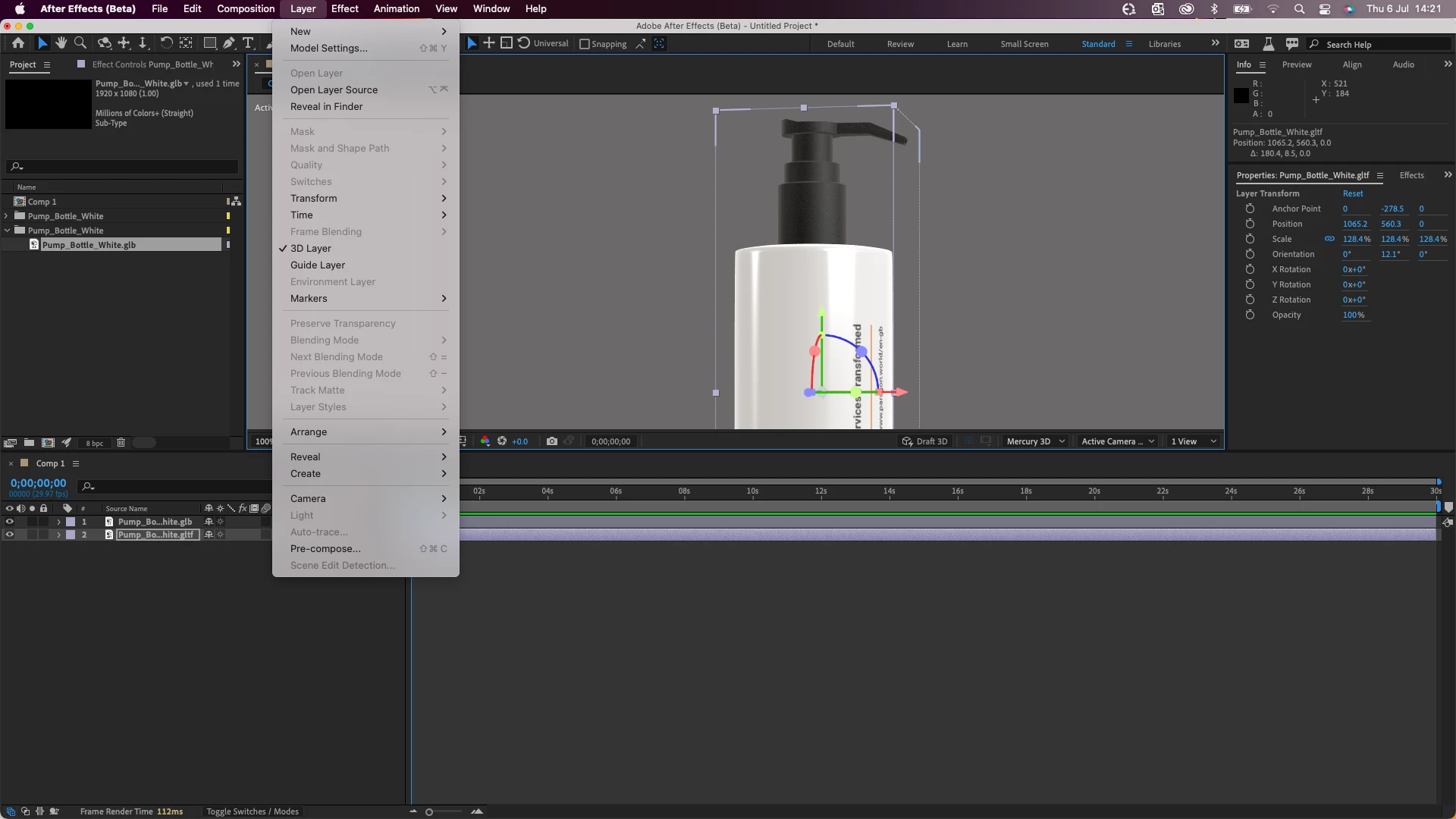Select the Type tool
1456x819 pixels.
[x=248, y=43]
